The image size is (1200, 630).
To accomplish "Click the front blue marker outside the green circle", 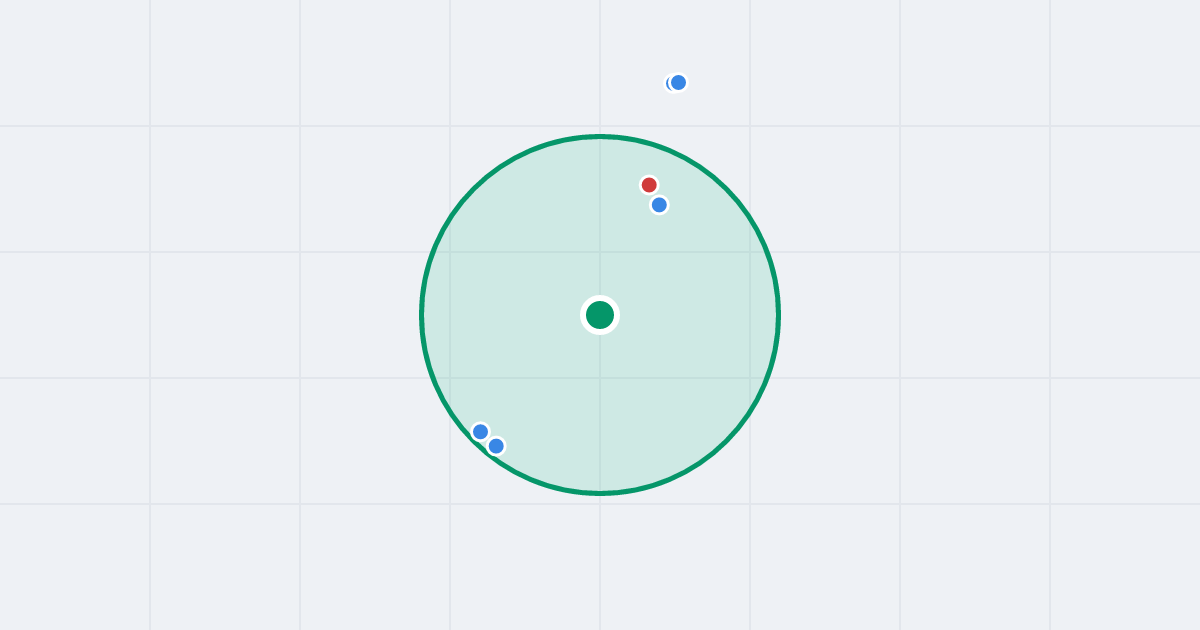I will point(678,82).
